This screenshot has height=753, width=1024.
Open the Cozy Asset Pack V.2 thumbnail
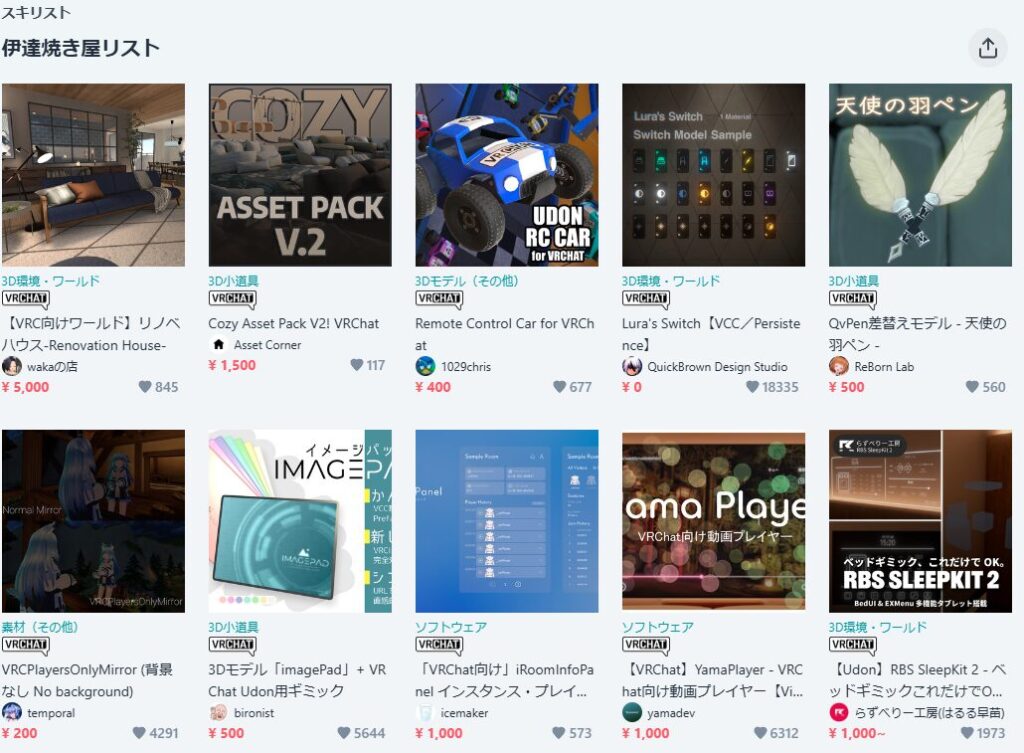tap(300, 175)
